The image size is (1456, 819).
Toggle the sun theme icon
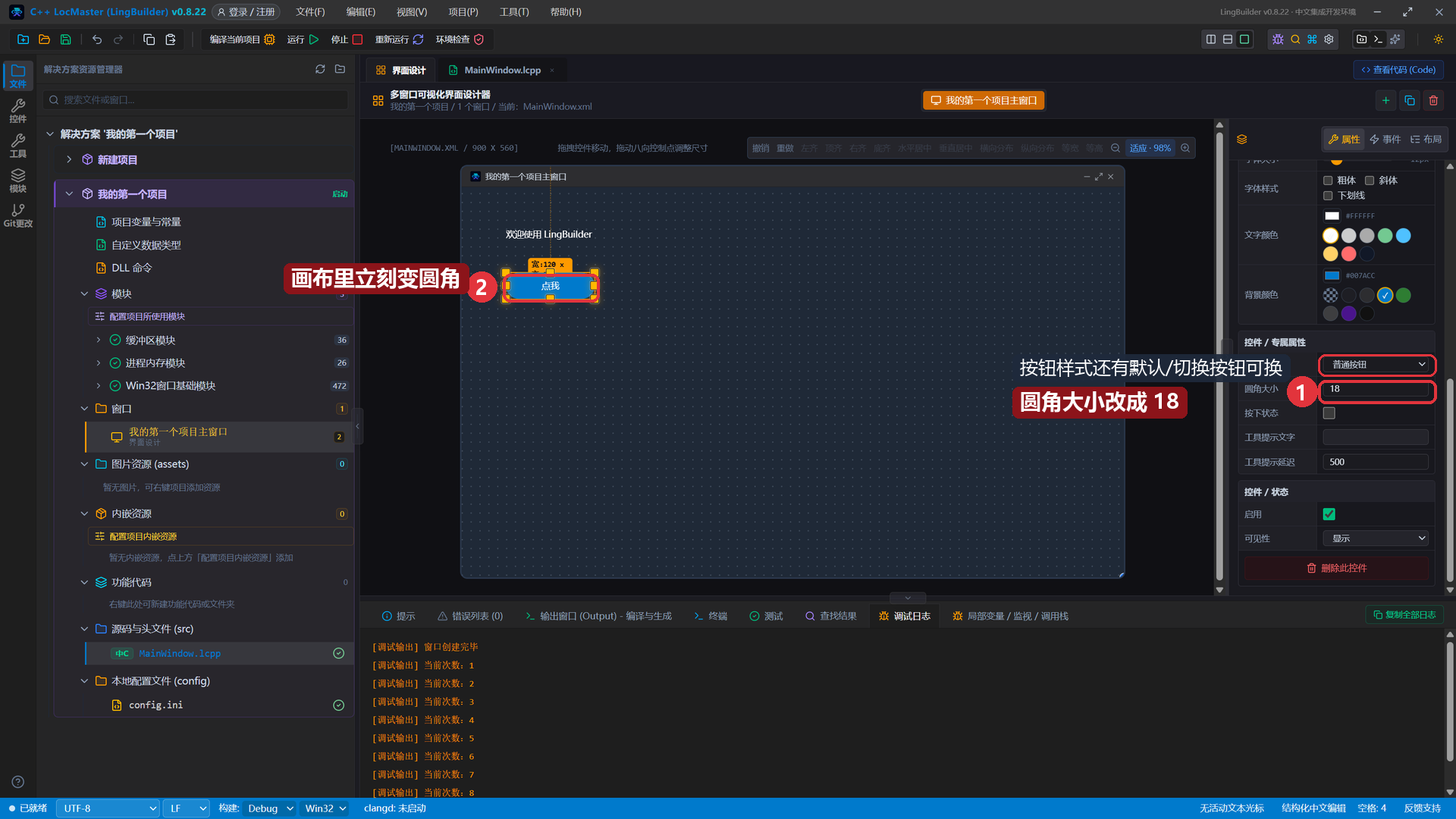pos(1439,39)
